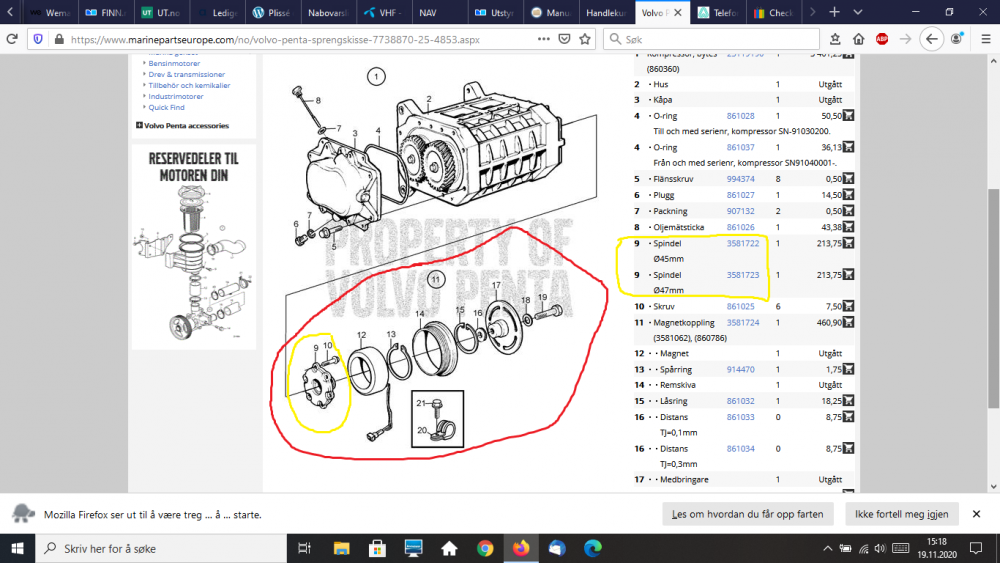Open Industrimotorer sidebar link
This screenshot has height=563, width=1000.
(x=175, y=96)
